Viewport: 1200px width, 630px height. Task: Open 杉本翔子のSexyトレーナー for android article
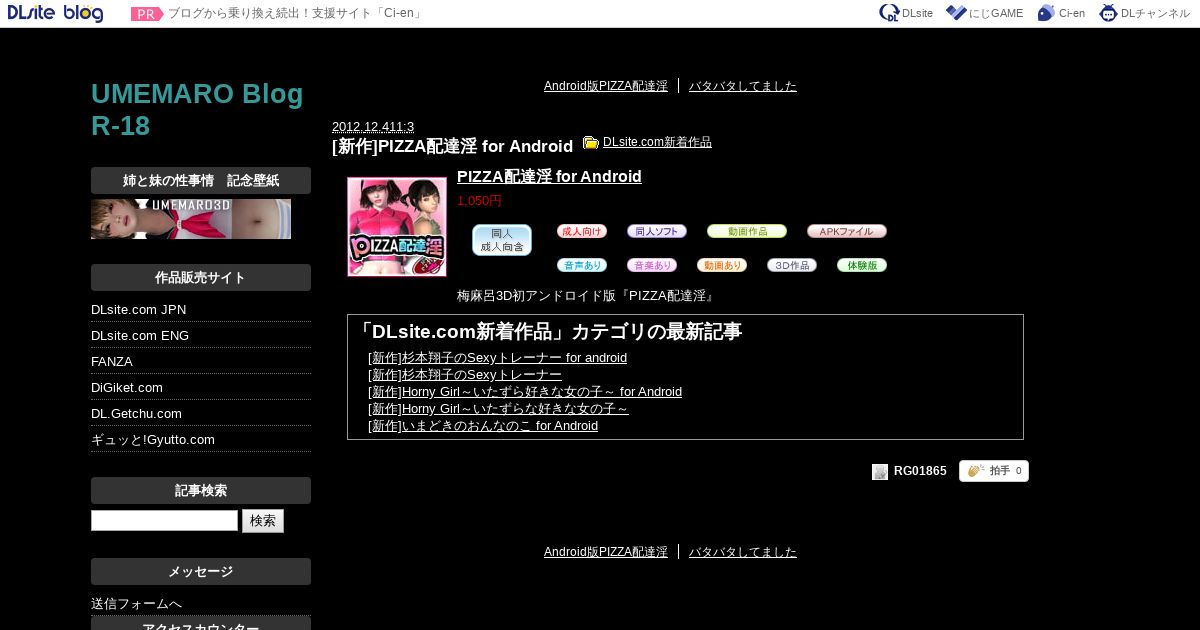pyautogui.click(x=498, y=358)
